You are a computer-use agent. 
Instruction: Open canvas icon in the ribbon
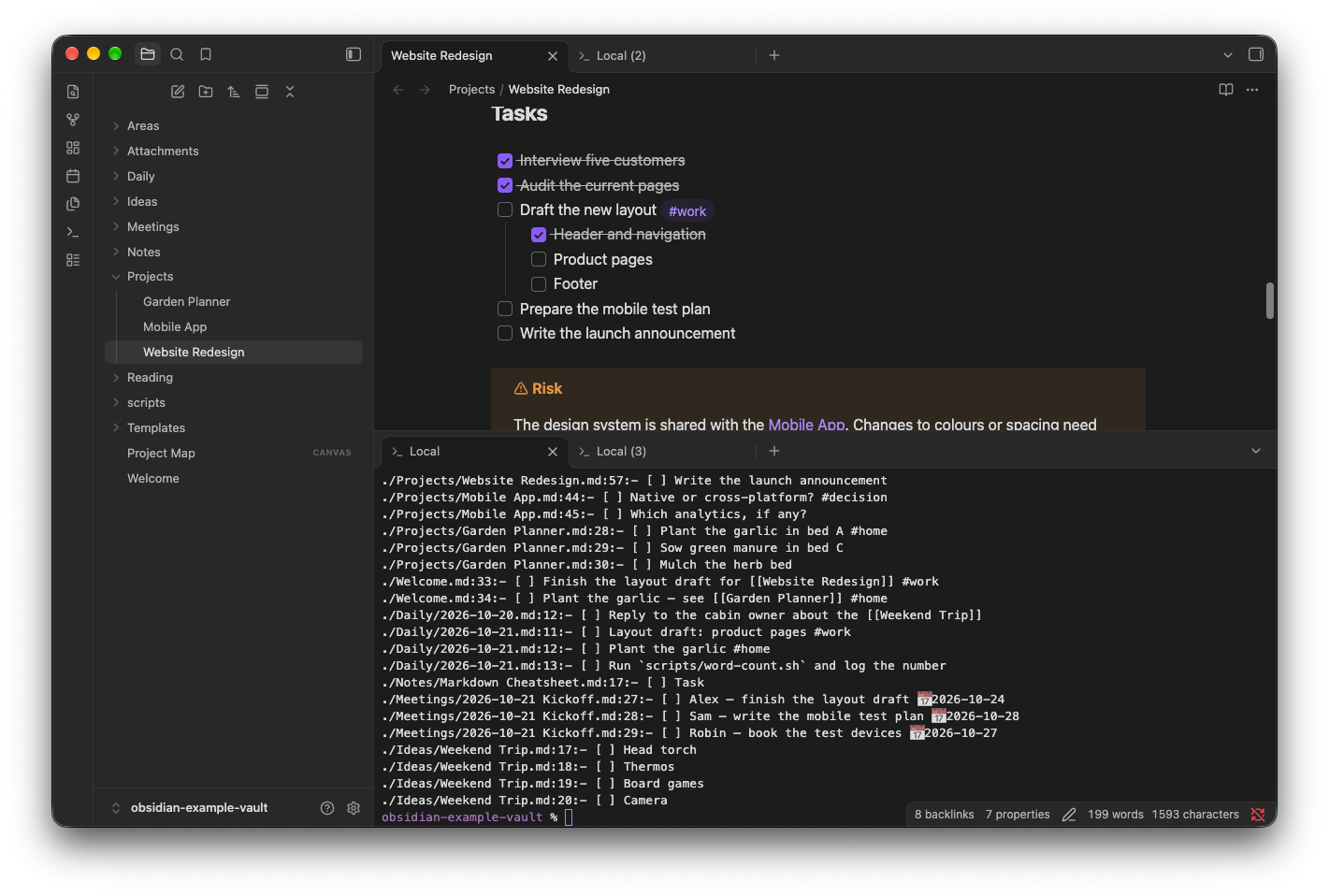click(x=73, y=148)
